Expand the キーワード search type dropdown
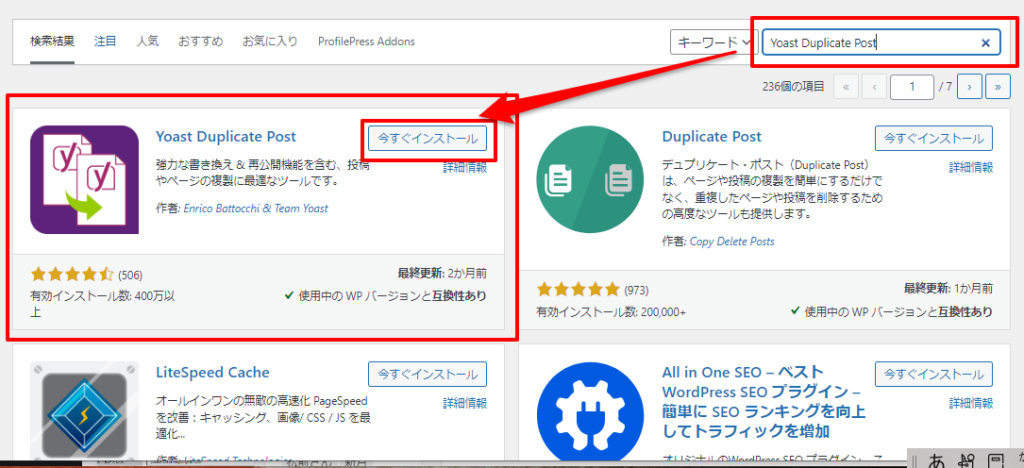The image size is (1024, 468). click(x=714, y=42)
